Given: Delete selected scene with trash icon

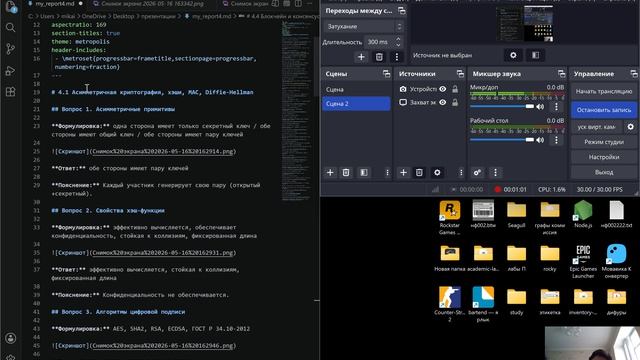Looking at the screenshot, I should click(346, 173).
